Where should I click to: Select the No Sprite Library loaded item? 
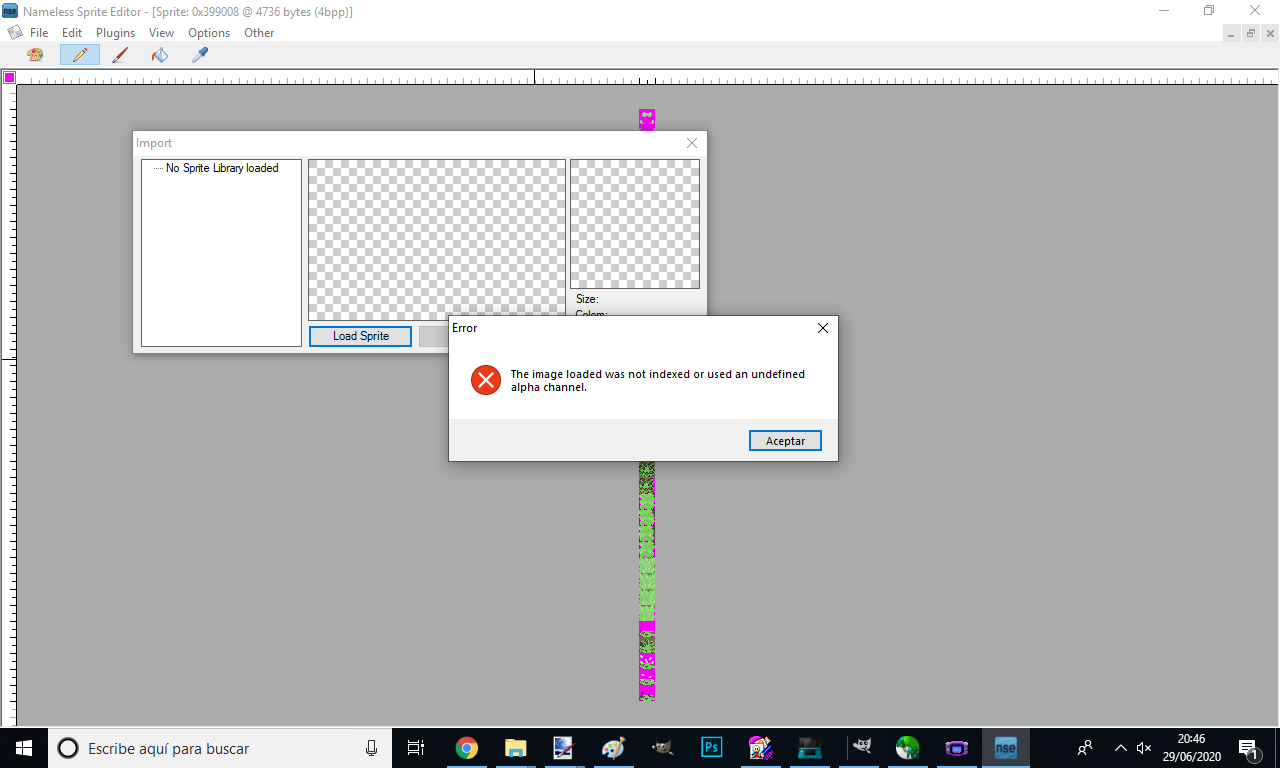click(x=222, y=168)
